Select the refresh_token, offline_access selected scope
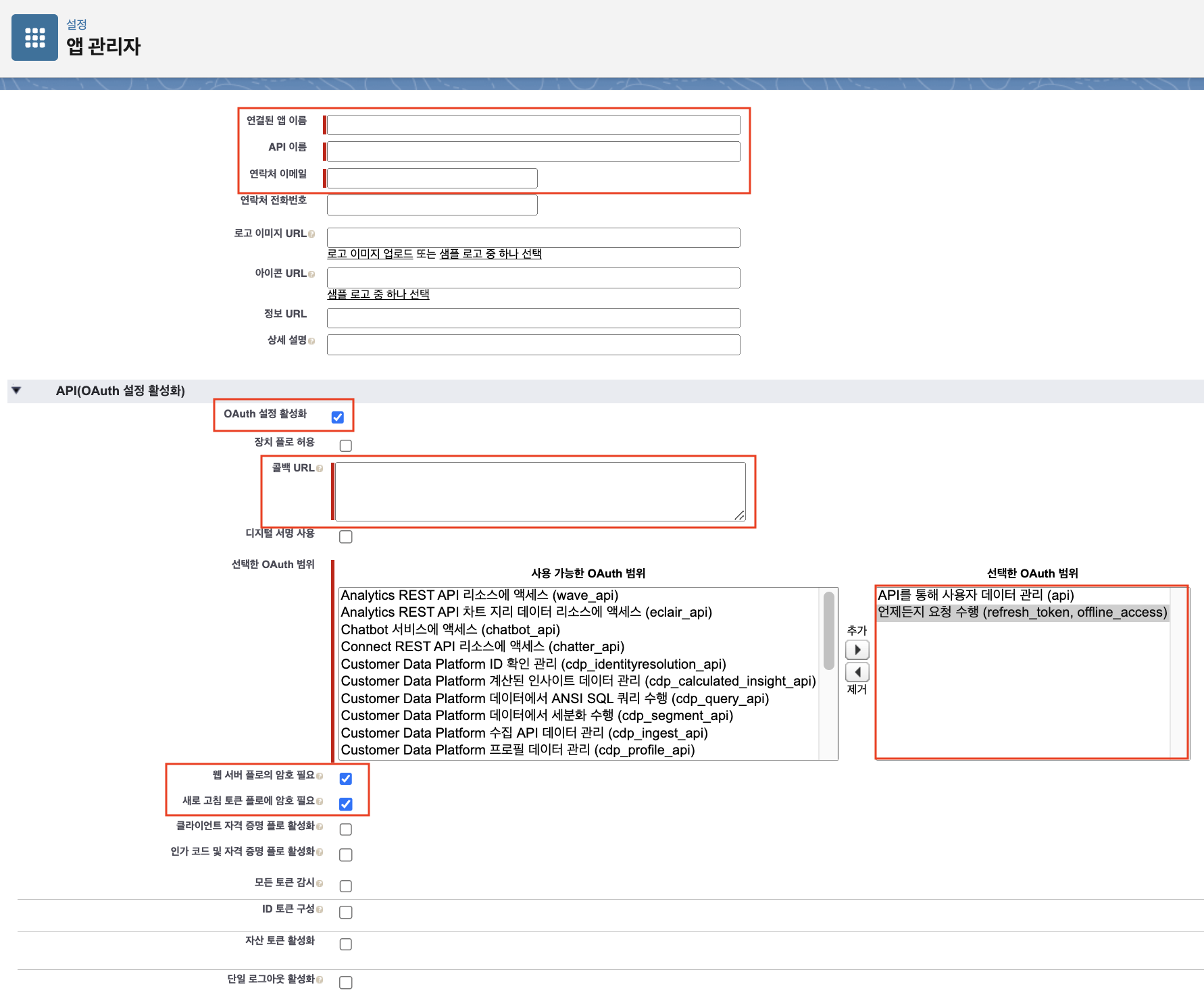Viewport: 1204px width, 999px height. pyautogui.click(x=1022, y=613)
